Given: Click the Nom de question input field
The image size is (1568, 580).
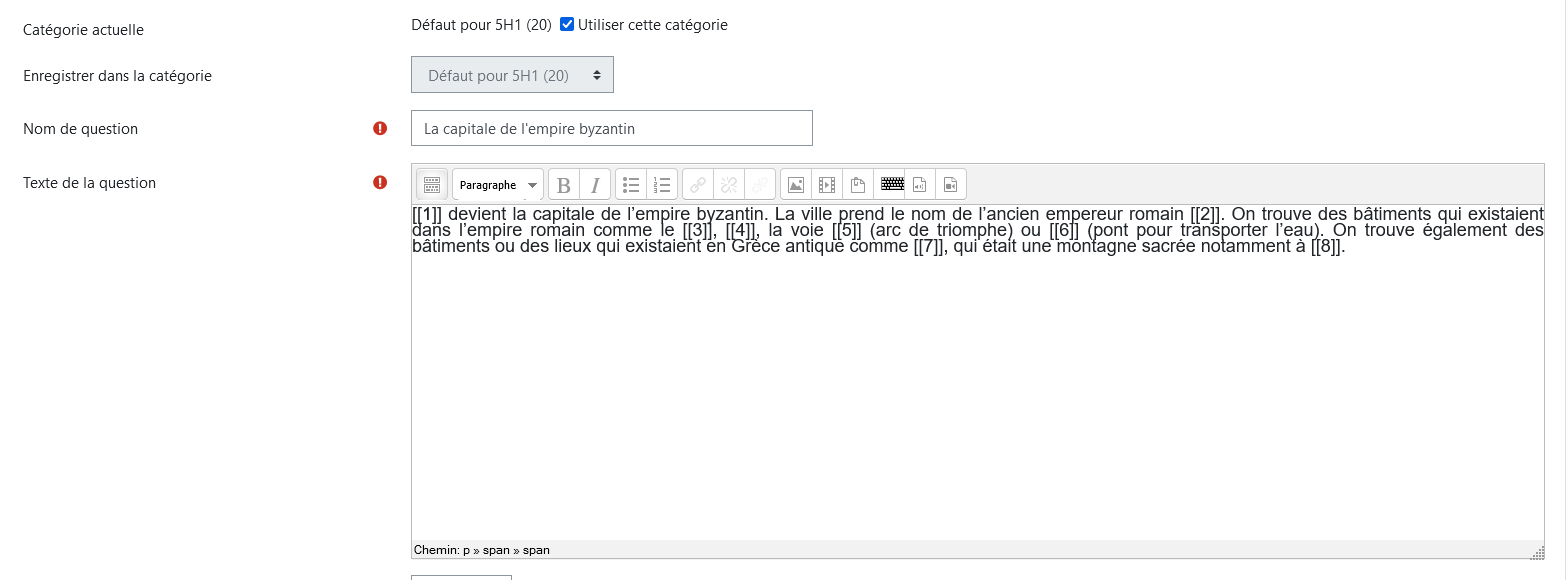Looking at the screenshot, I should tap(612, 128).
